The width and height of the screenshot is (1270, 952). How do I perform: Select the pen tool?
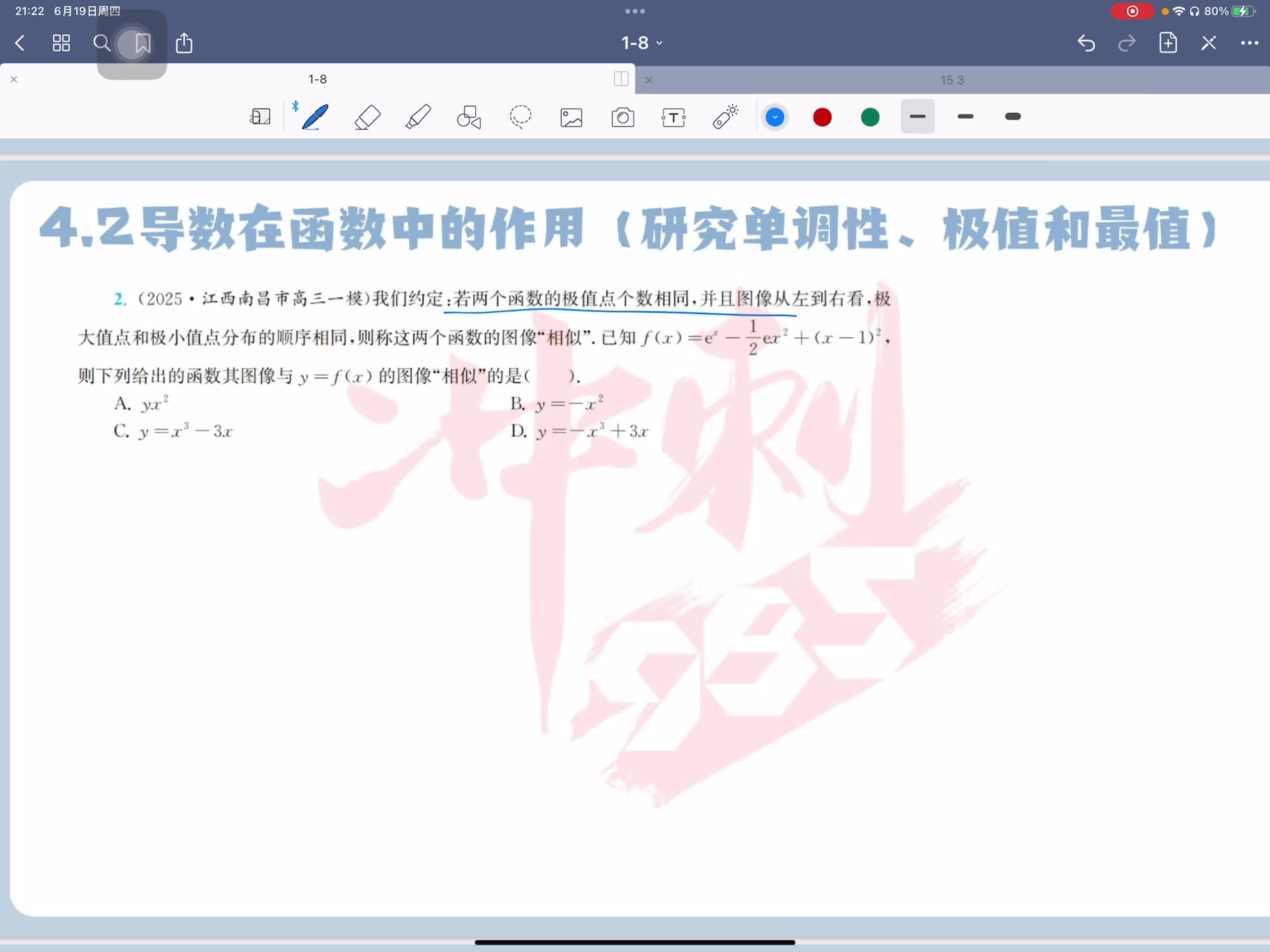click(315, 117)
